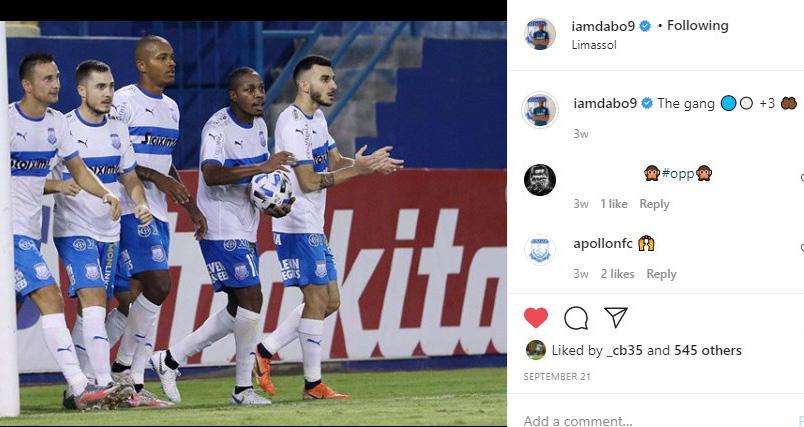Open the Limassol location link

(594, 45)
